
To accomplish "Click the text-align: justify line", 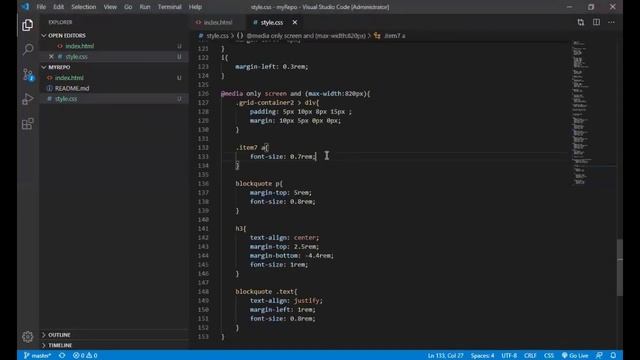I will click(x=286, y=300).
